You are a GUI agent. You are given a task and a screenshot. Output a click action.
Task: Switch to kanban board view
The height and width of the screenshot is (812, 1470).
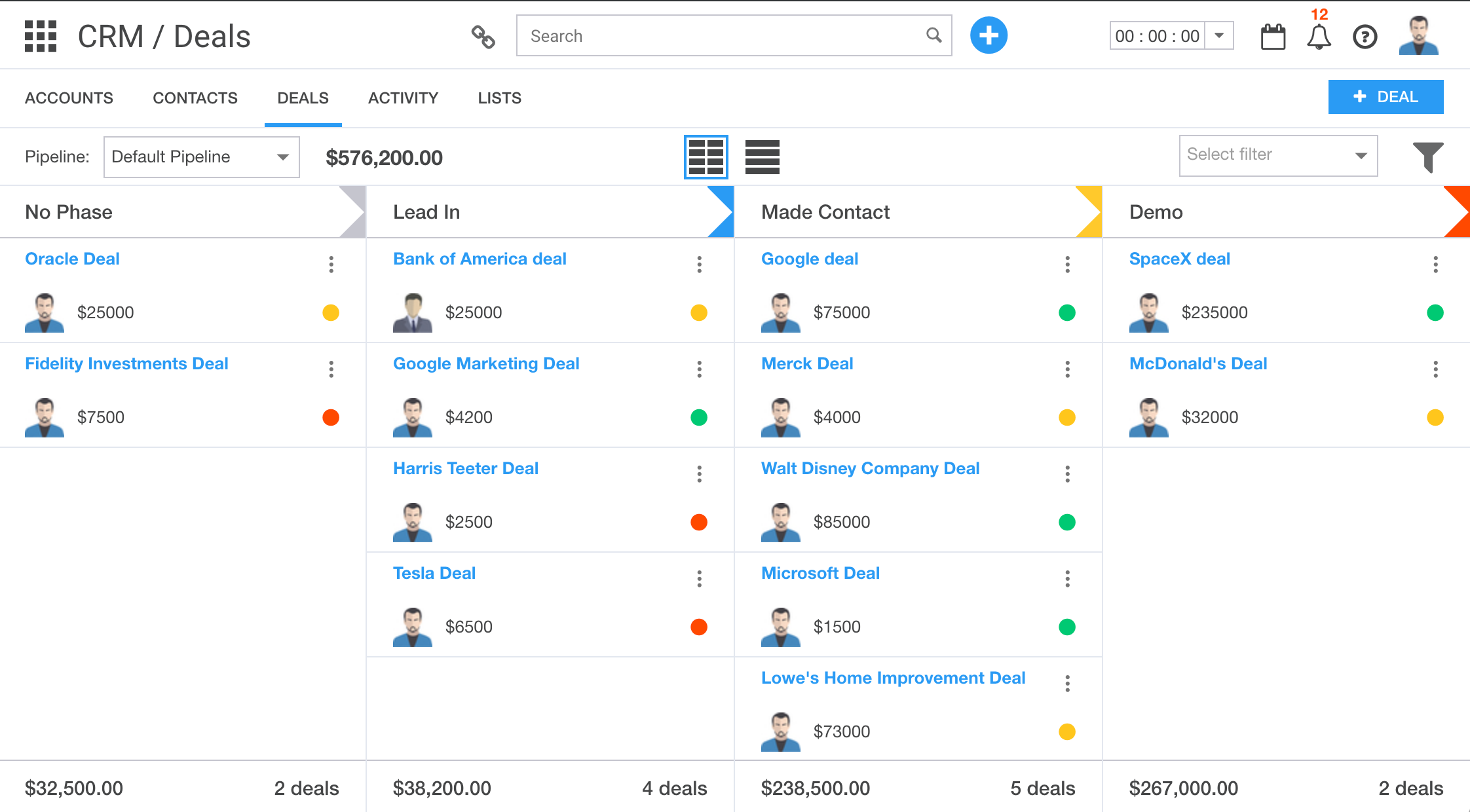point(706,157)
